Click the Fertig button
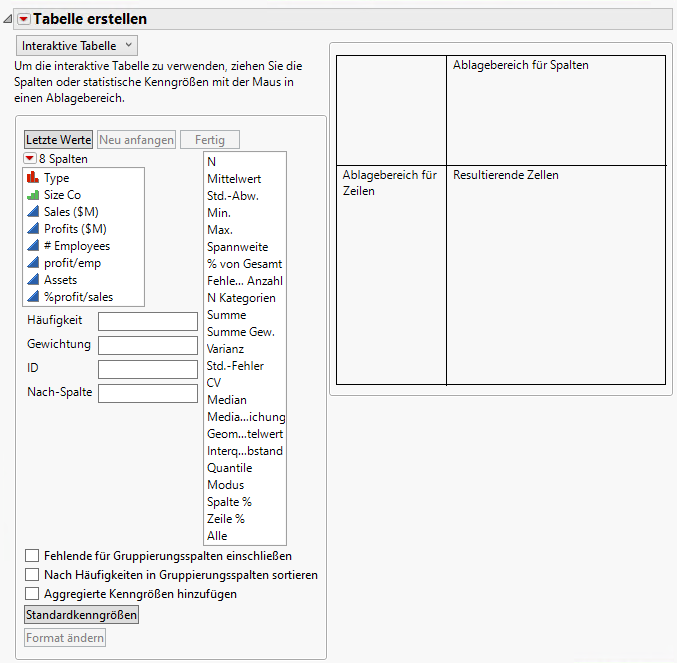Viewport: 677px width, 663px height. pos(210,140)
